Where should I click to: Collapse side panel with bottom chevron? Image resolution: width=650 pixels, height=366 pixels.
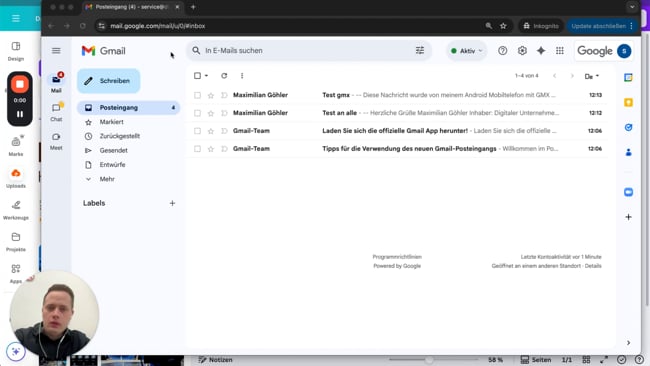[x=628, y=343]
